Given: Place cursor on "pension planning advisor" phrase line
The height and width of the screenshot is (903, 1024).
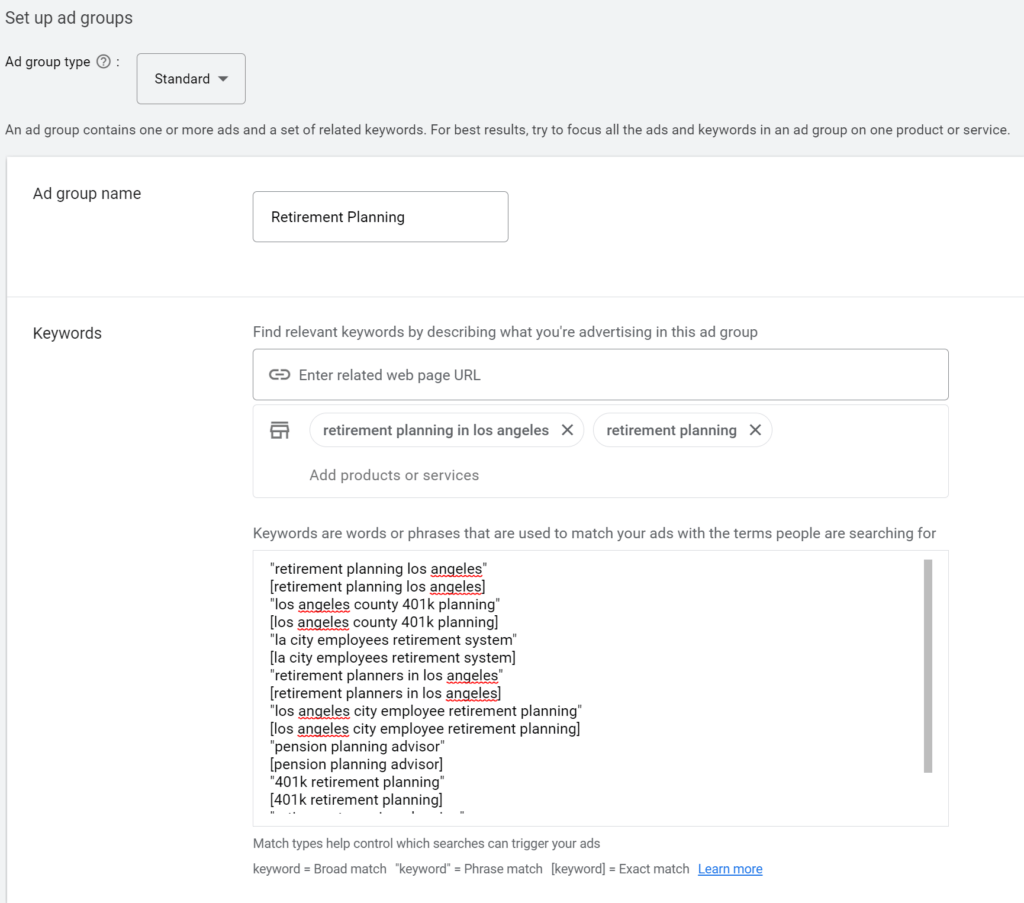Looking at the screenshot, I should coord(357,747).
